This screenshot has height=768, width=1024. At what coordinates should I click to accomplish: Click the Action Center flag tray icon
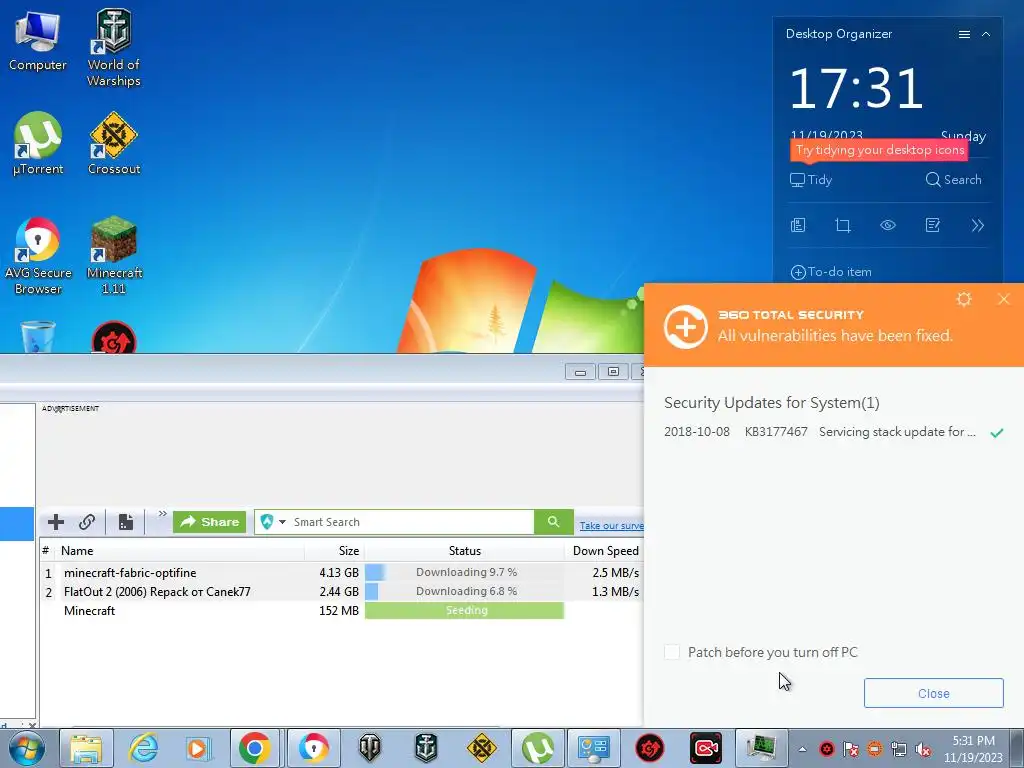pyautogui.click(x=851, y=749)
